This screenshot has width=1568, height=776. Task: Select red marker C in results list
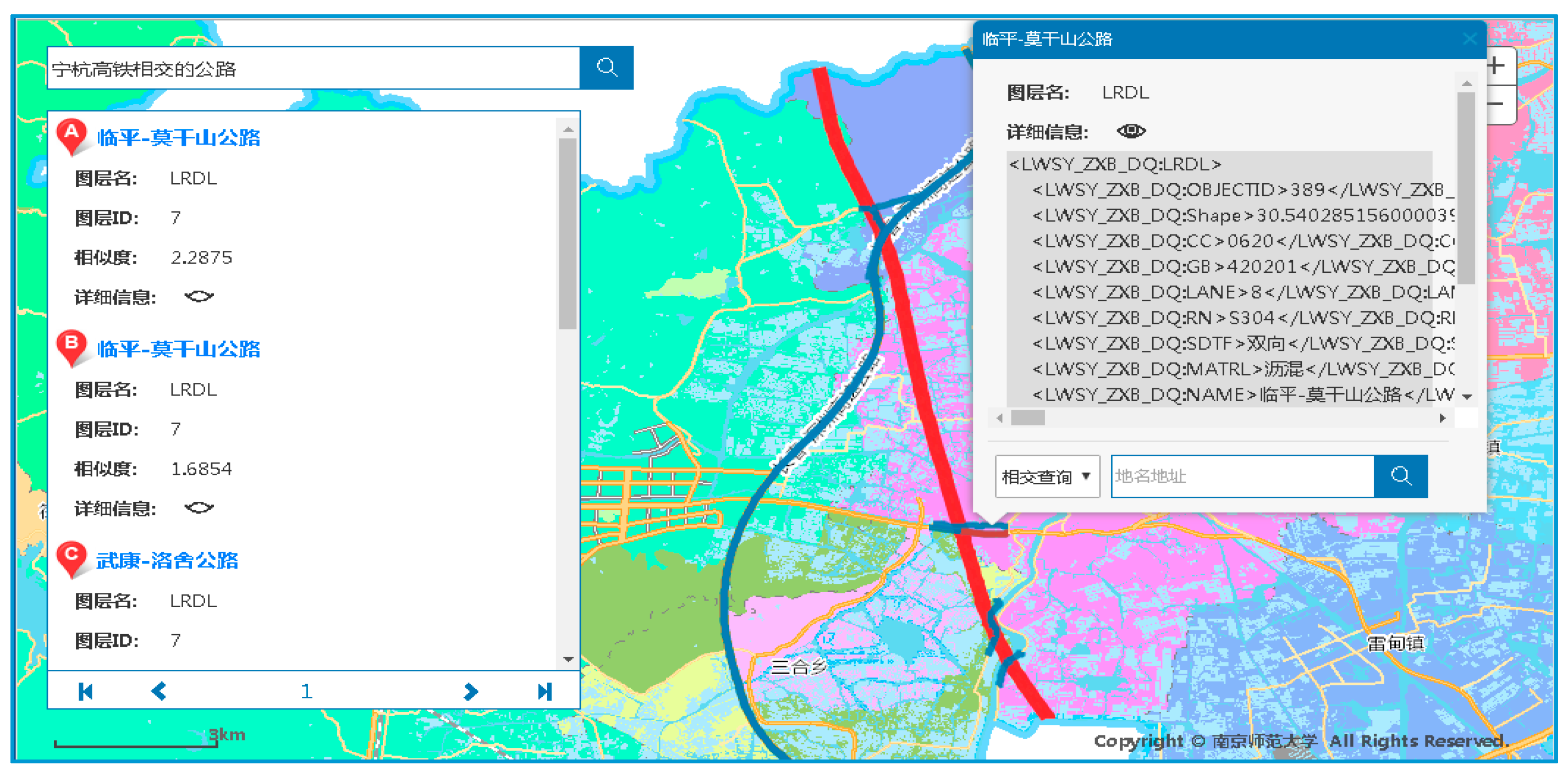click(72, 559)
